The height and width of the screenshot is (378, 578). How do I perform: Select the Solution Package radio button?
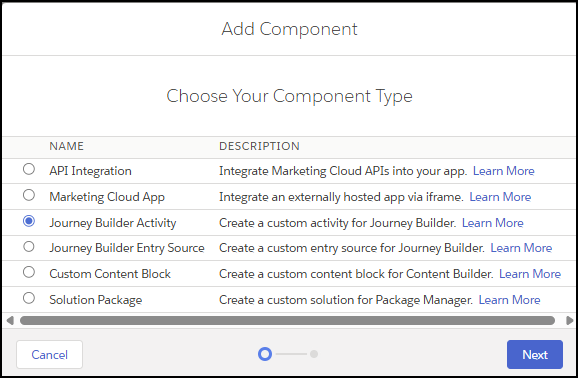(x=29, y=298)
